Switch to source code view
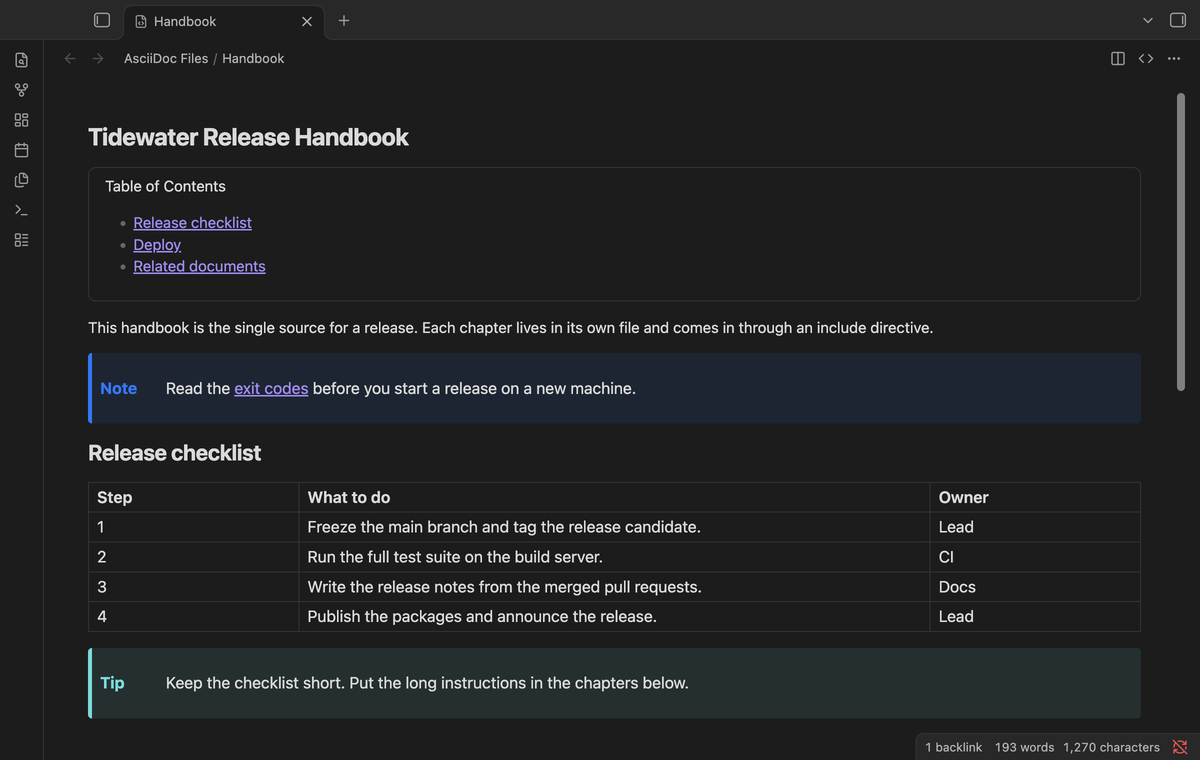Image resolution: width=1200 pixels, height=760 pixels. click(x=1146, y=58)
